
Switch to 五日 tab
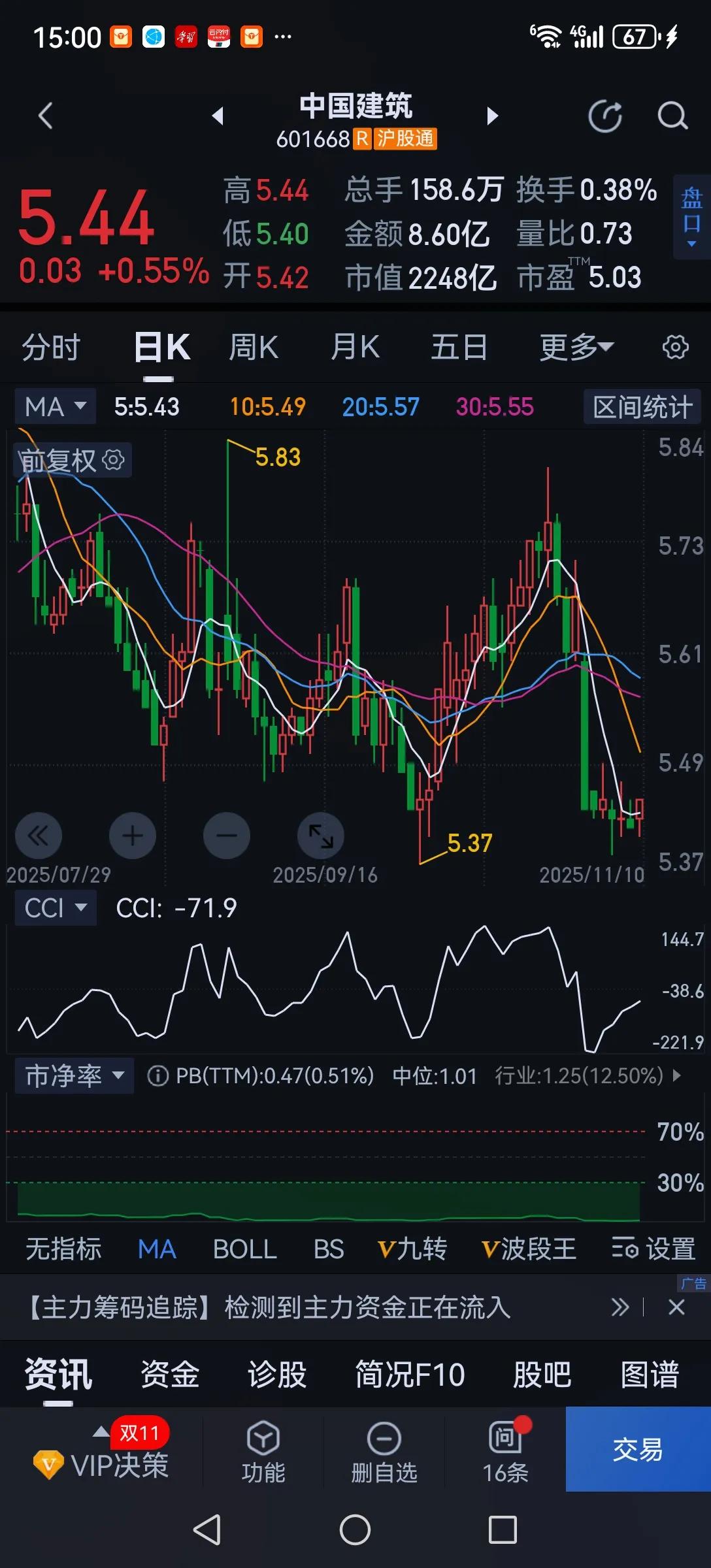459,347
